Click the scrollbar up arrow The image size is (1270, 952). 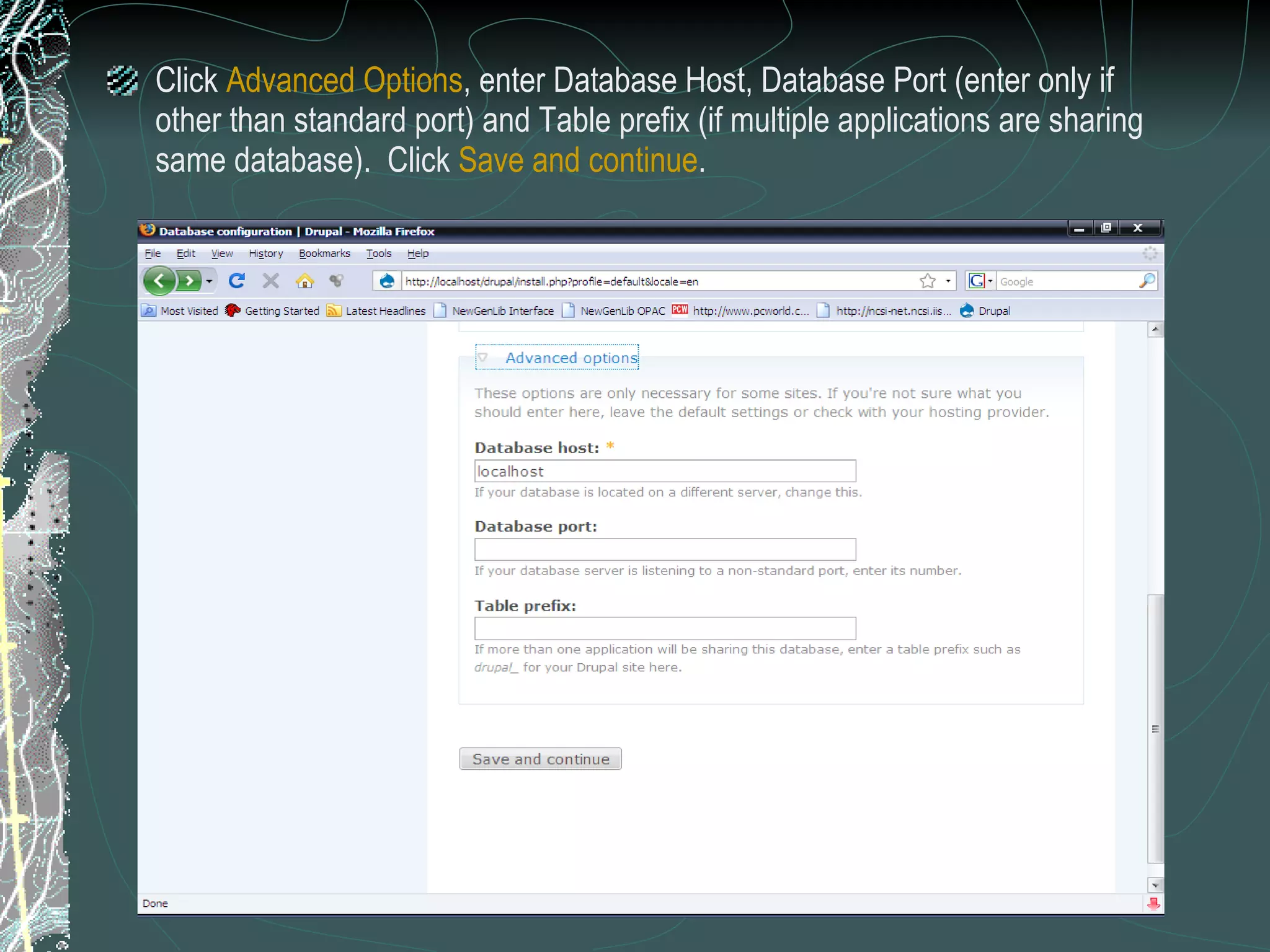pyautogui.click(x=1155, y=329)
